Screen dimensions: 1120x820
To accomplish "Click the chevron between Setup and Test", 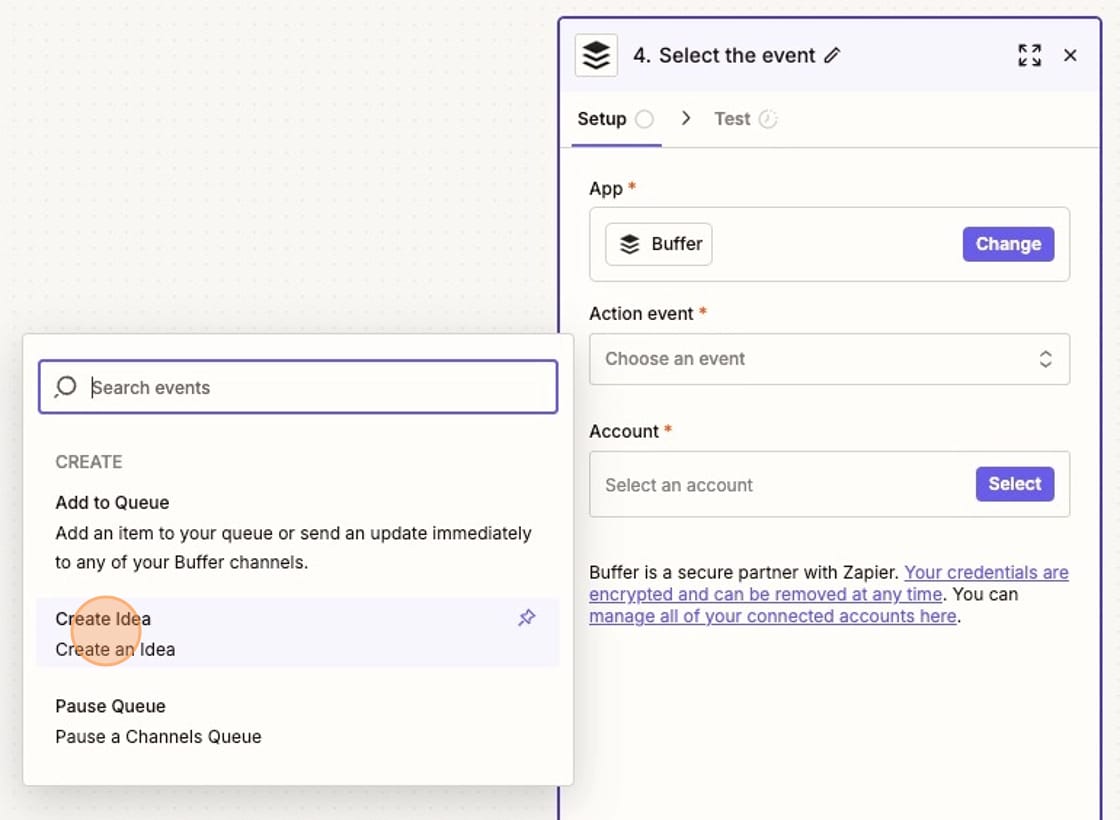I will [x=686, y=119].
